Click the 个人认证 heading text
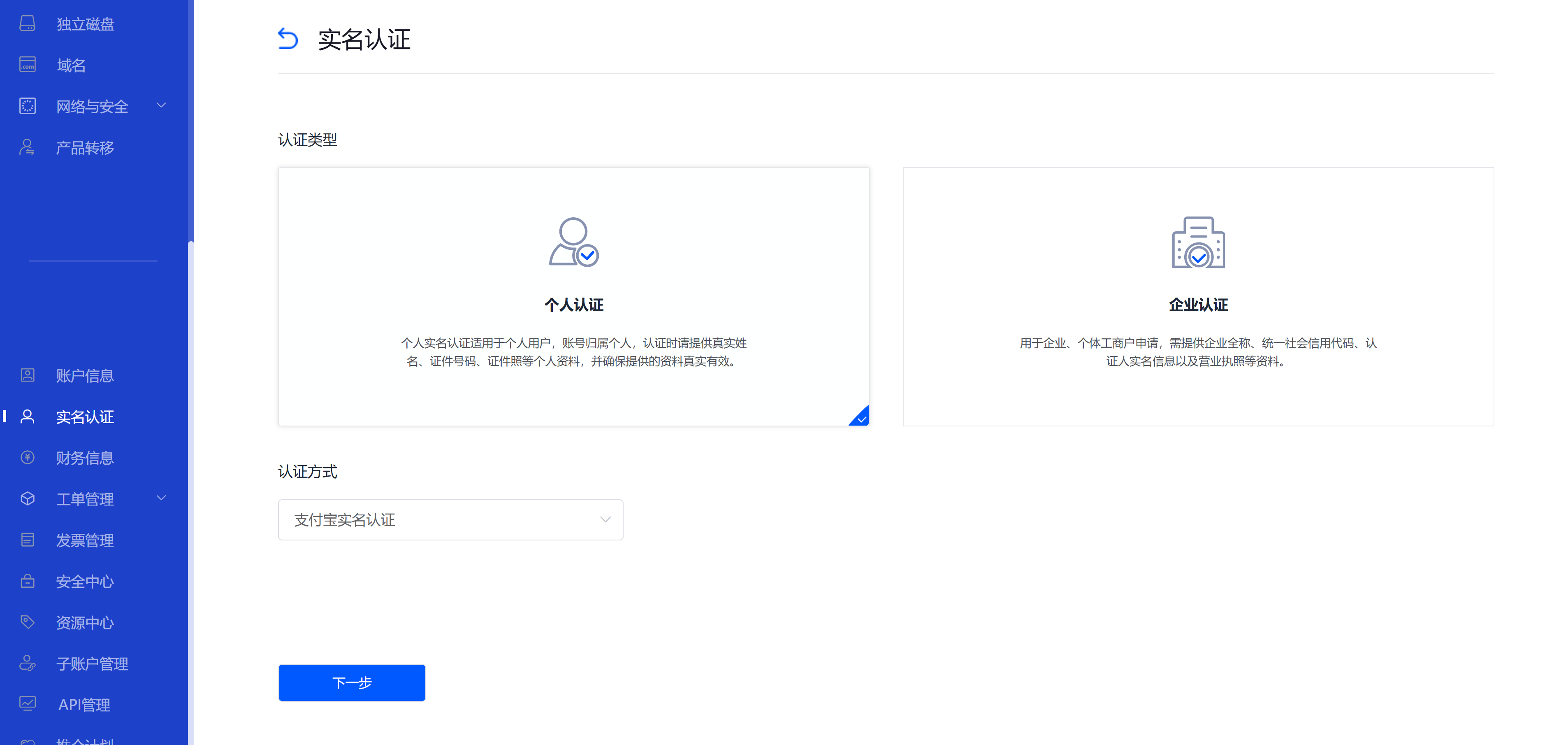 (573, 305)
